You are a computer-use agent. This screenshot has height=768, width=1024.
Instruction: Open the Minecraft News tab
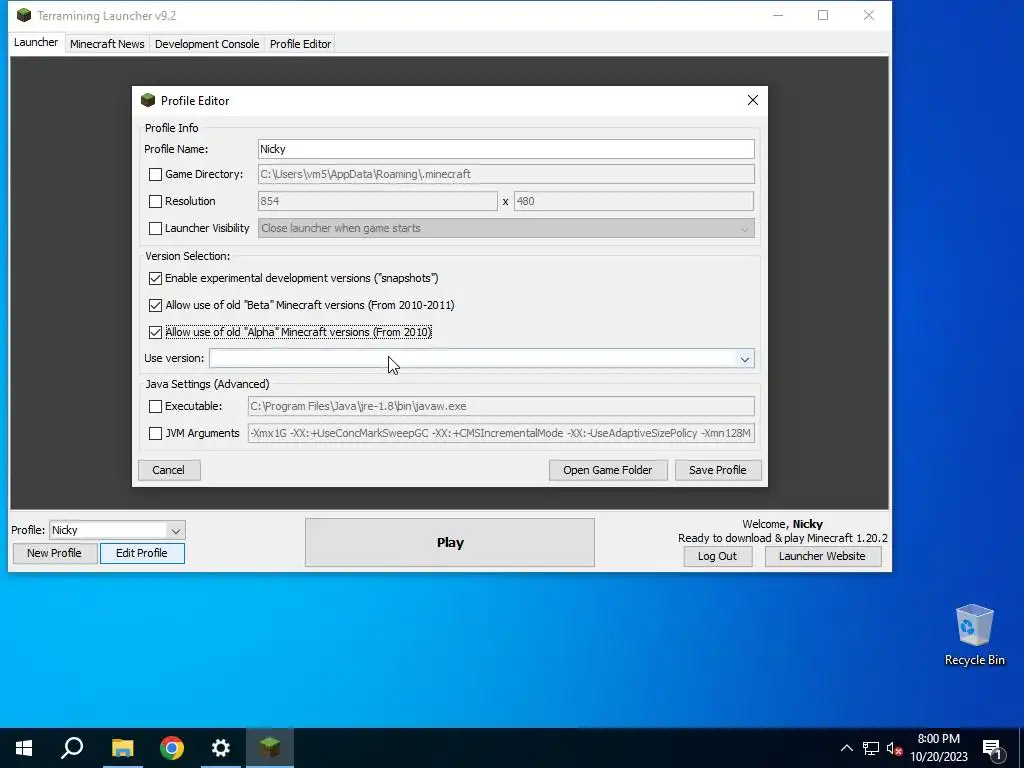(107, 44)
